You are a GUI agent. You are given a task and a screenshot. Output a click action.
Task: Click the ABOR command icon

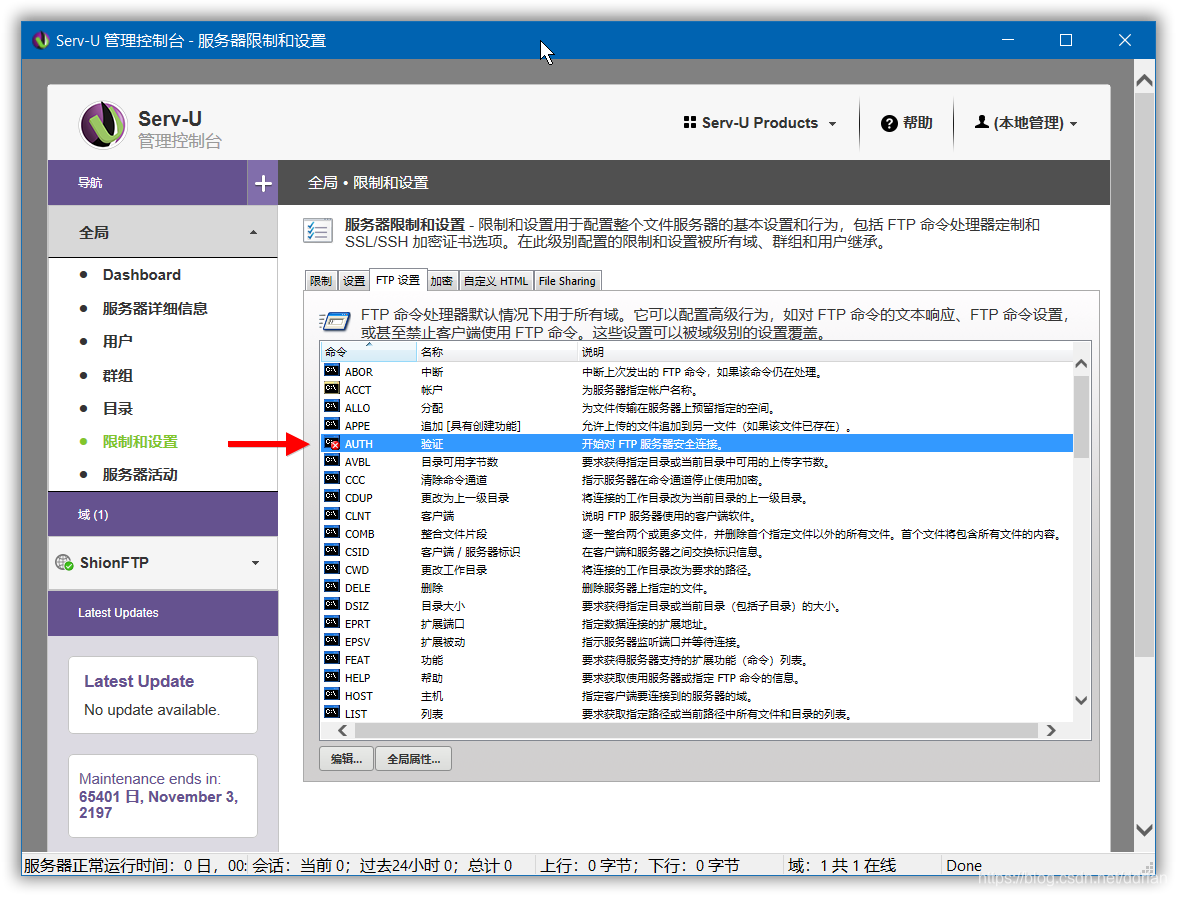(x=332, y=371)
